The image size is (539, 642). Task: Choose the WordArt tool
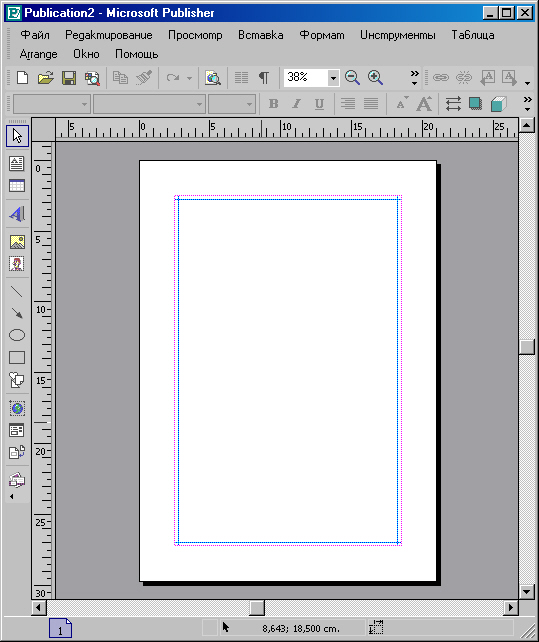[x=17, y=214]
